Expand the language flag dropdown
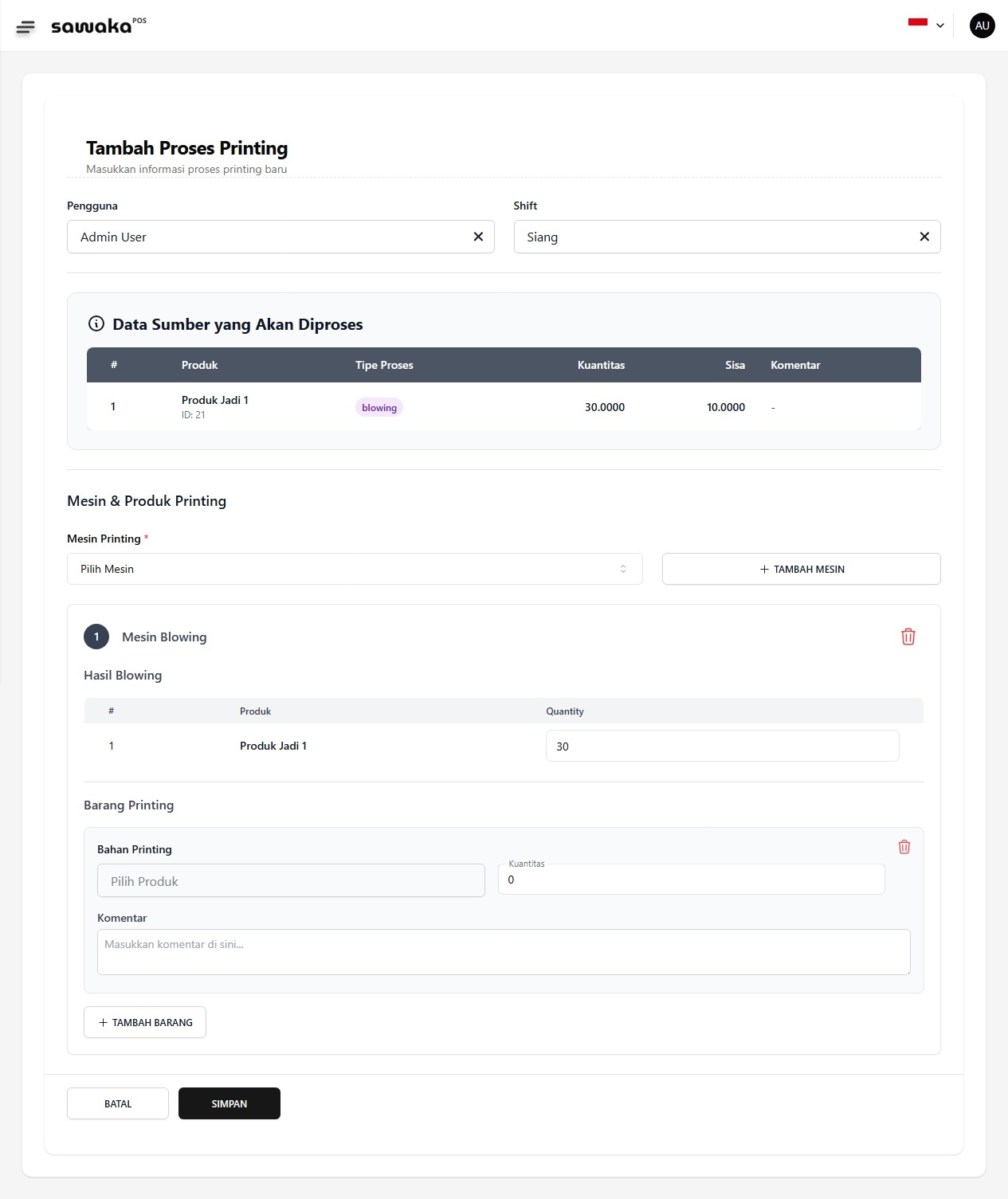This screenshot has height=1199, width=1008. click(926, 25)
